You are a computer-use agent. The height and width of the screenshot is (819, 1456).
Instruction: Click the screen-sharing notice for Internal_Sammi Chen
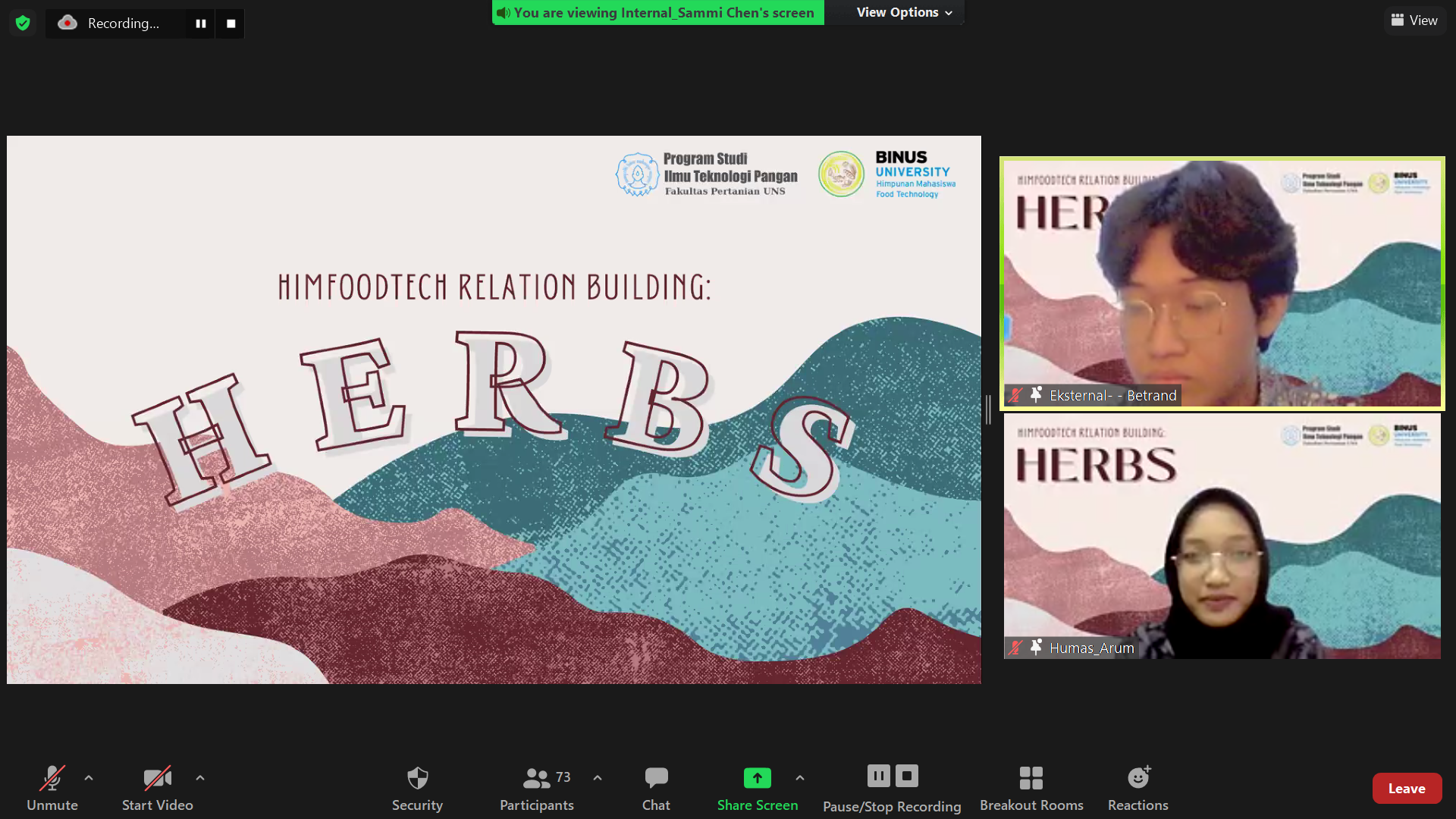coord(657,12)
